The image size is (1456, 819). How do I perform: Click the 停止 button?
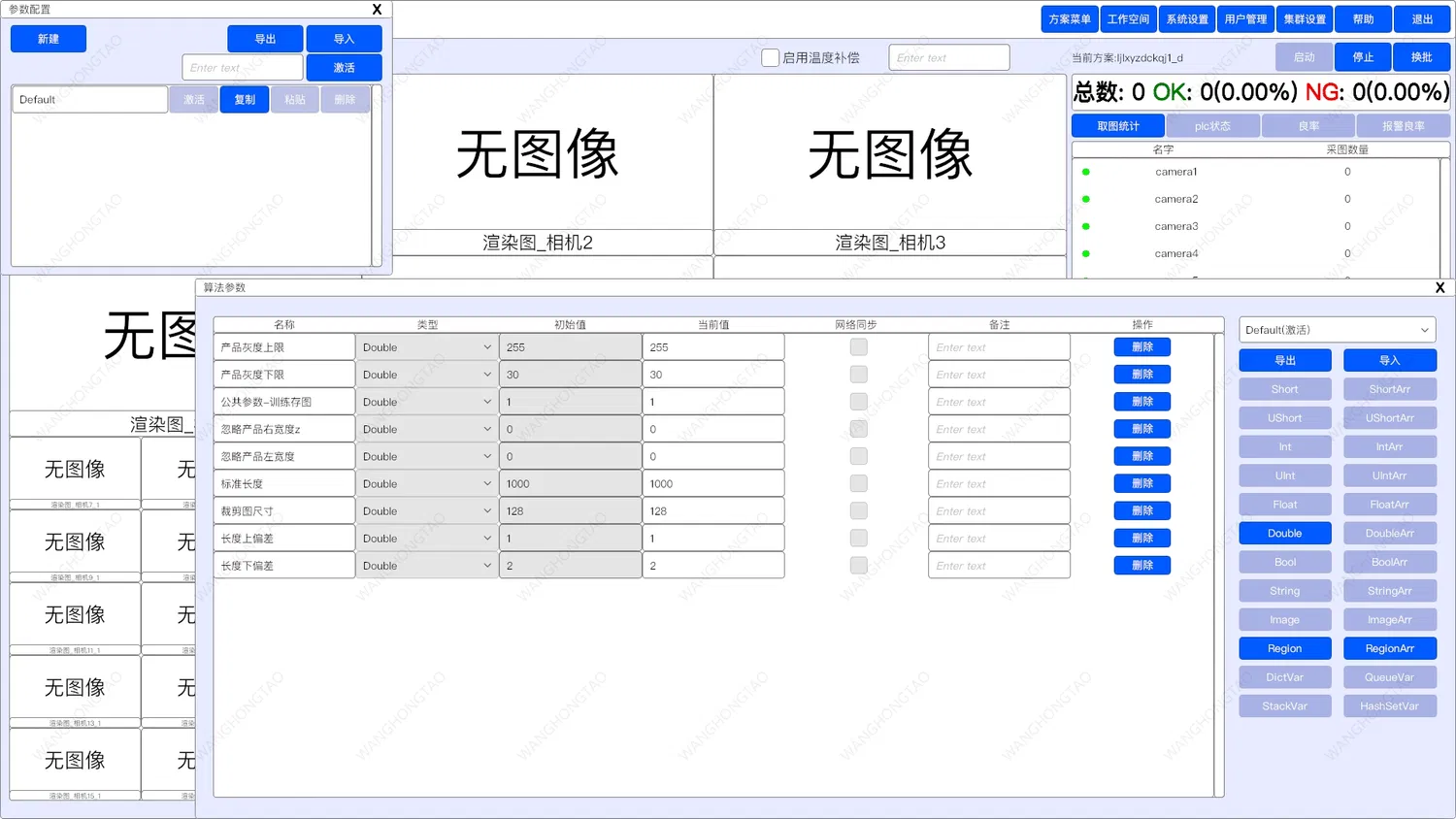pos(1363,57)
